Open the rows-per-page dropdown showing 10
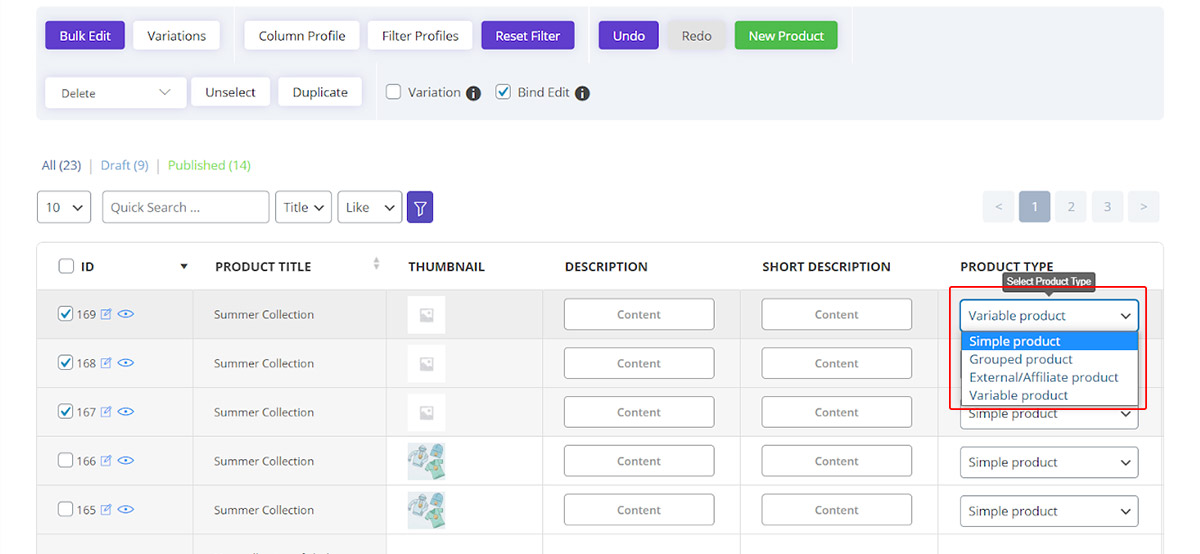The height and width of the screenshot is (554, 1200). [64, 207]
